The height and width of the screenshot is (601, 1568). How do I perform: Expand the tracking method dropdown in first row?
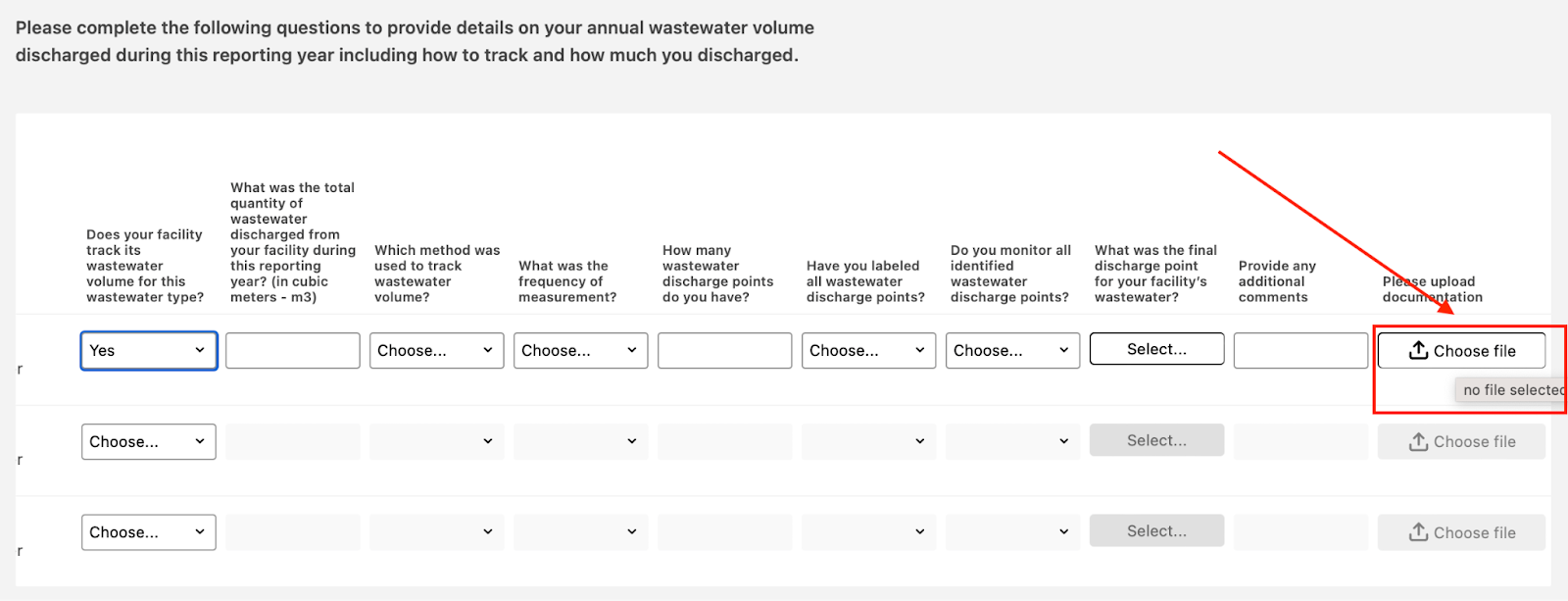436,351
